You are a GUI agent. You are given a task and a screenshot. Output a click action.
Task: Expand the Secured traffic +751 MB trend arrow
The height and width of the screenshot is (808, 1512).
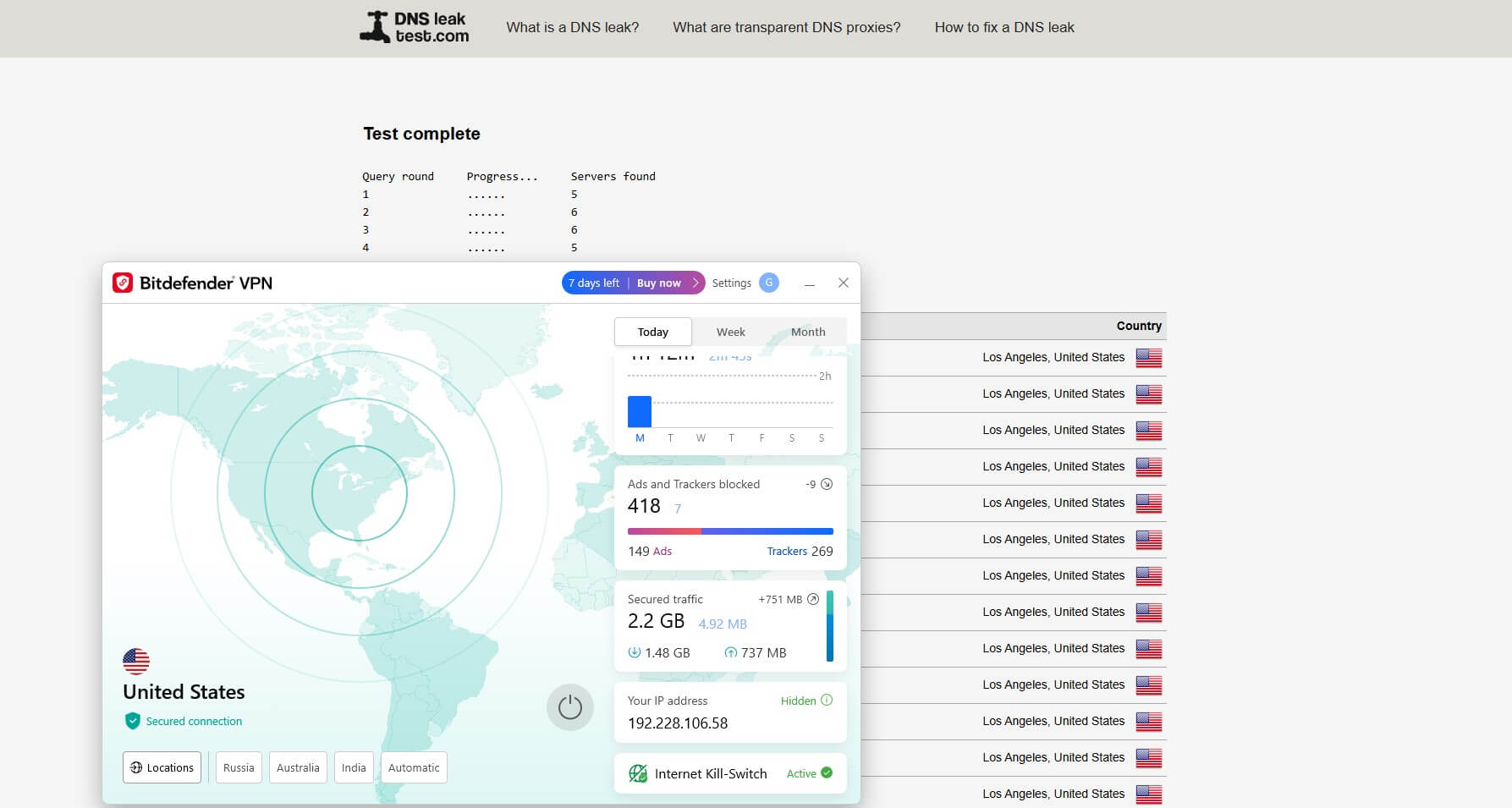coord(813,598)
